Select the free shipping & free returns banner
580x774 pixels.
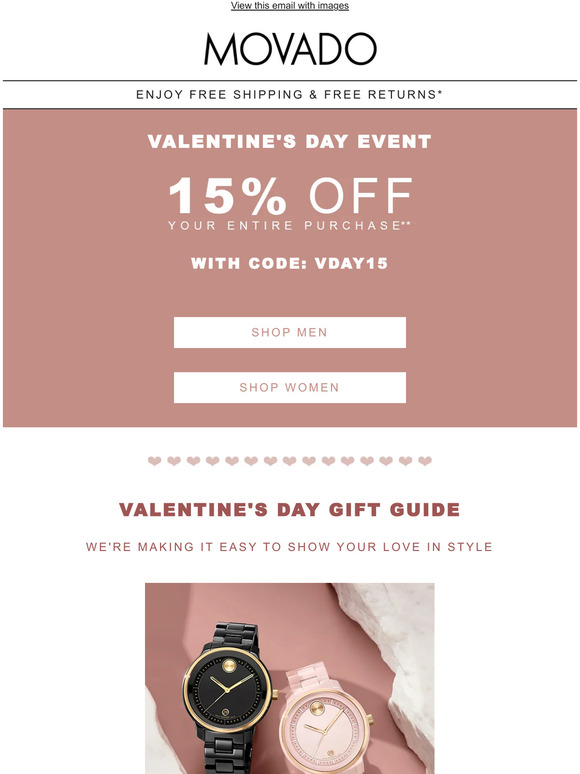click(289, 94)
